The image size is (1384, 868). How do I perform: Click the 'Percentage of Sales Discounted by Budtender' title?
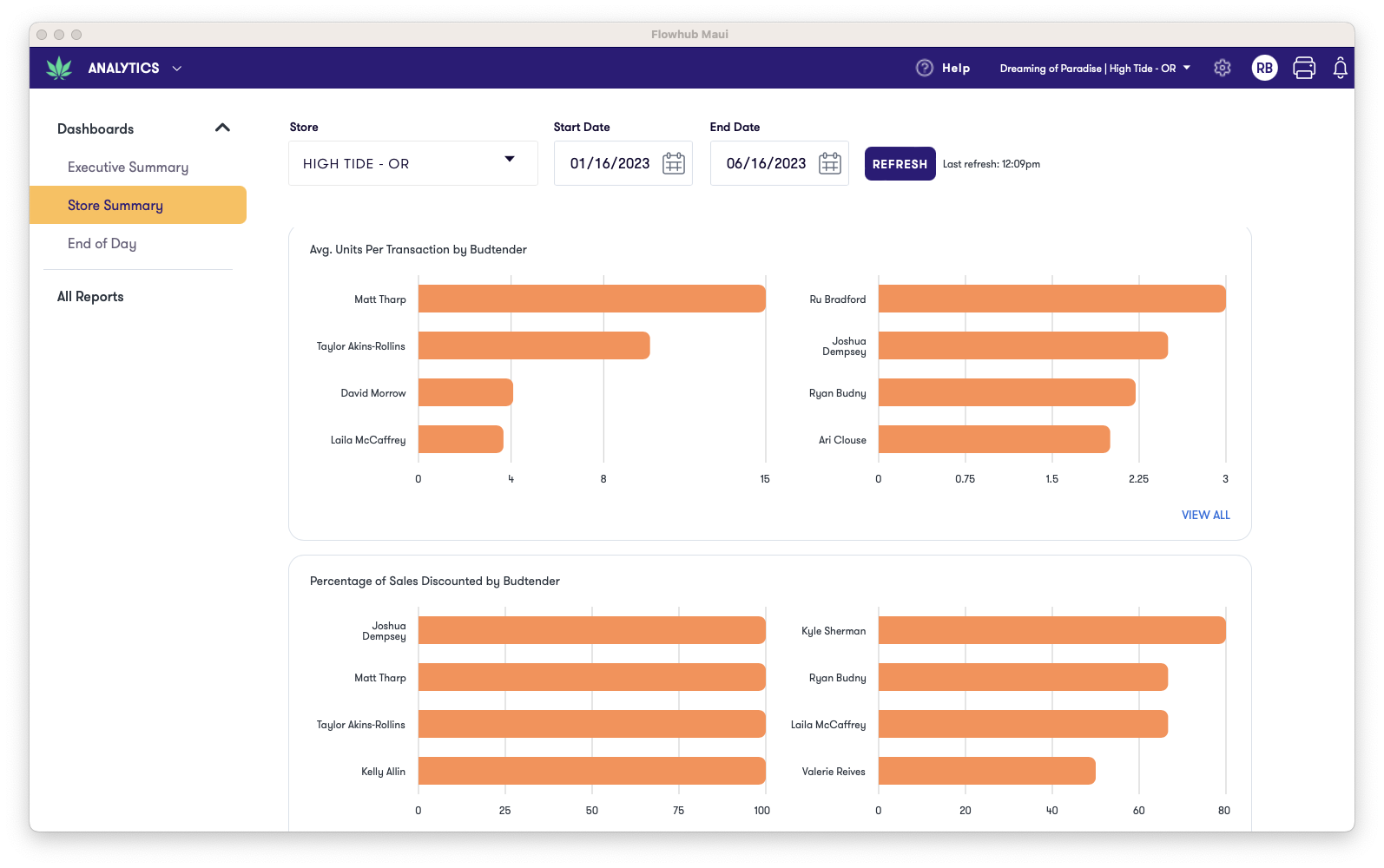[x=435, y=581]
